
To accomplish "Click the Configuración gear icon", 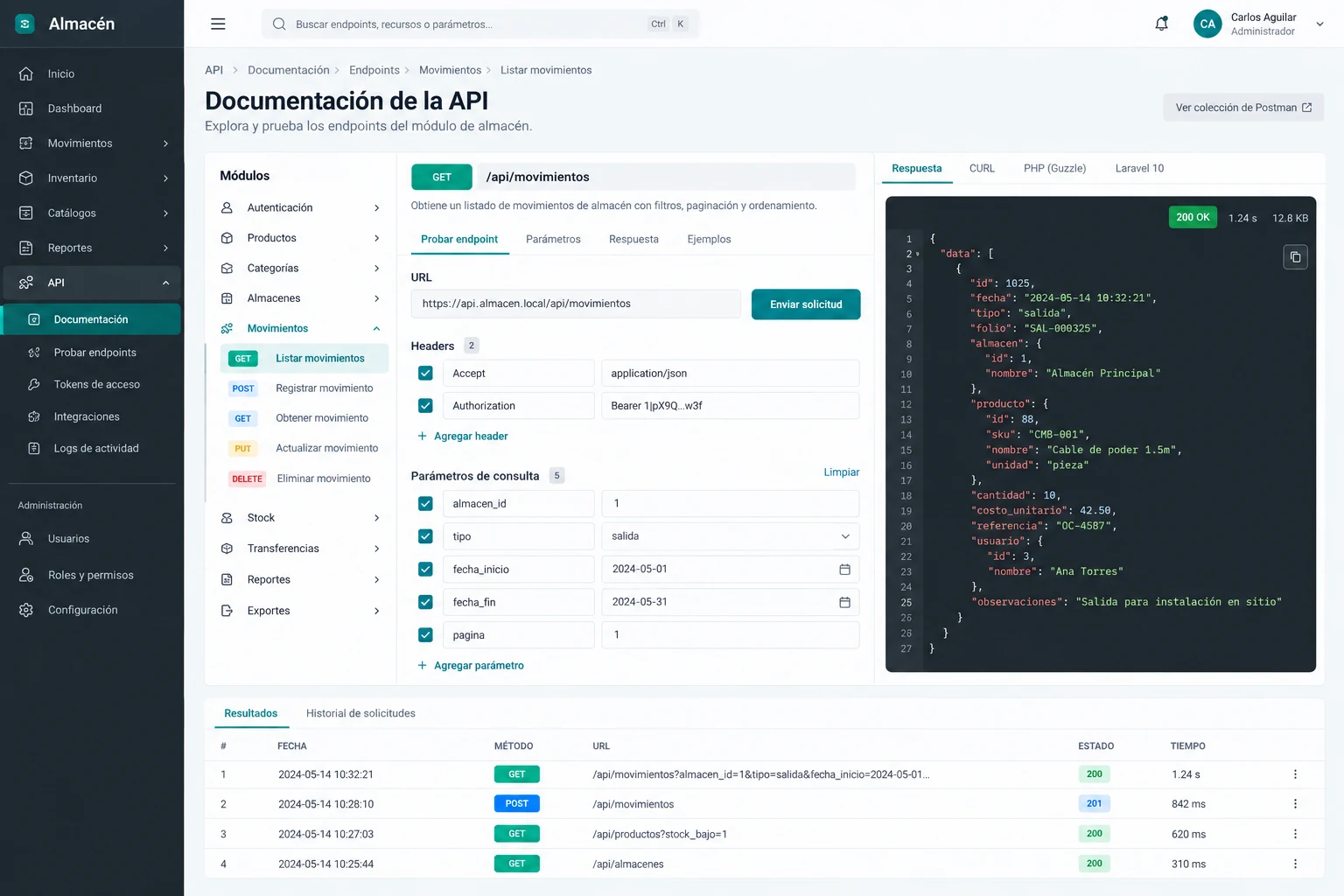I will coord(26,610).
